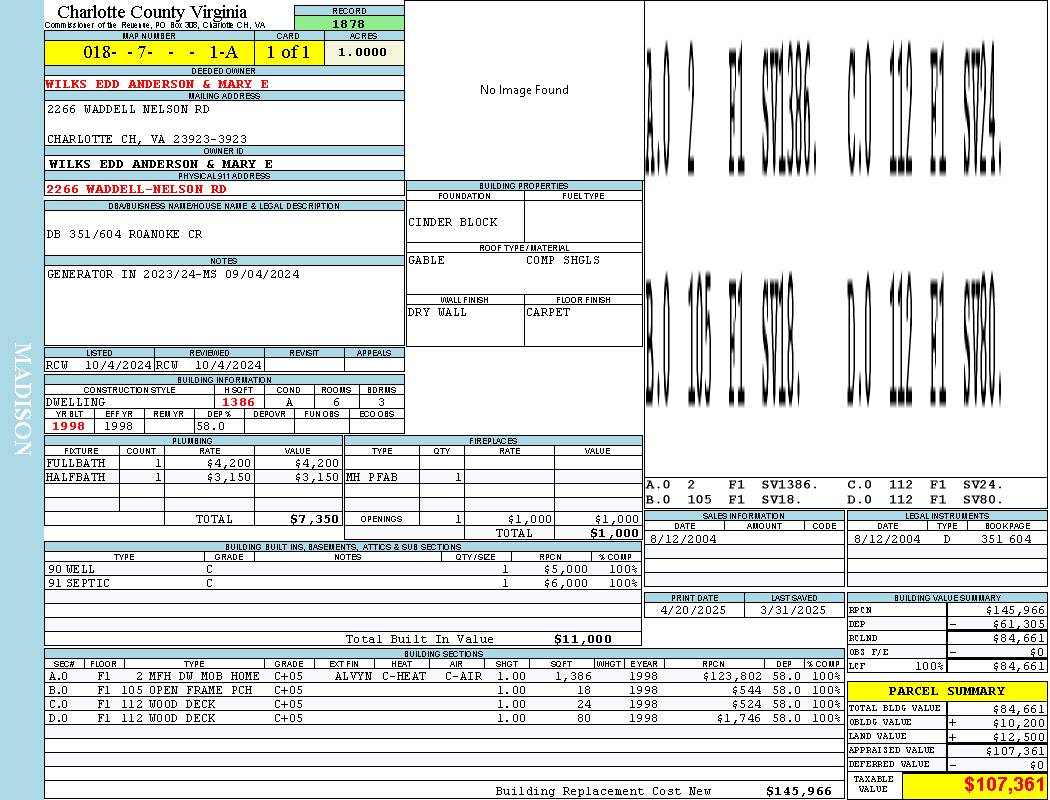Click the FULLBATH plumbing row

(x=193, y=463)
